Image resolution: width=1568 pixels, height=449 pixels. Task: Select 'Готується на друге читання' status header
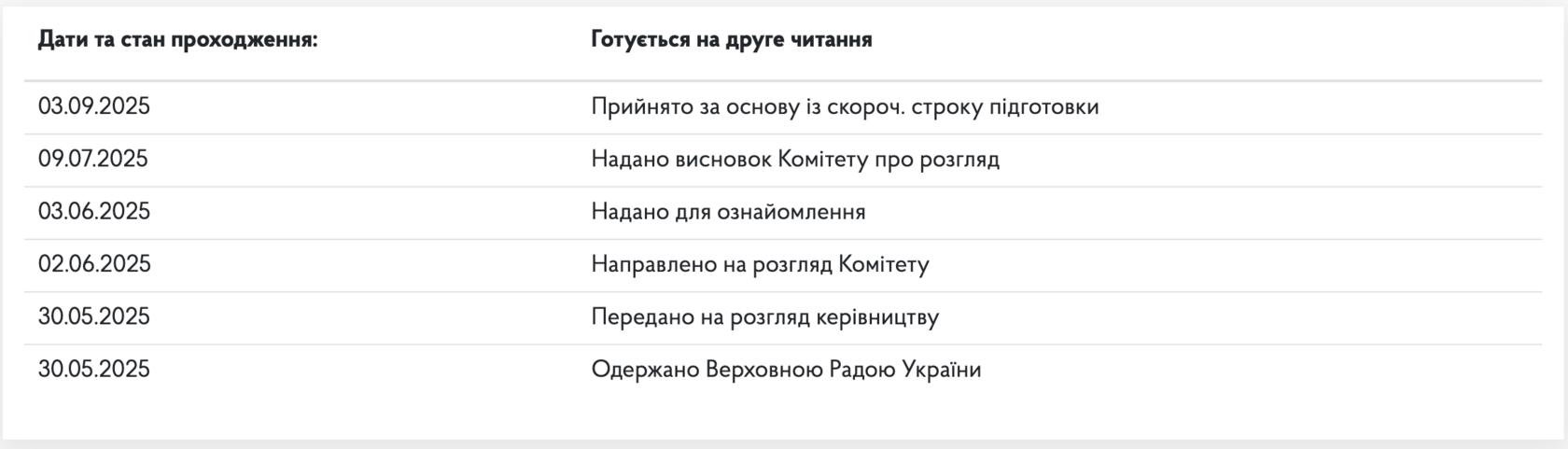pos(732,40)
